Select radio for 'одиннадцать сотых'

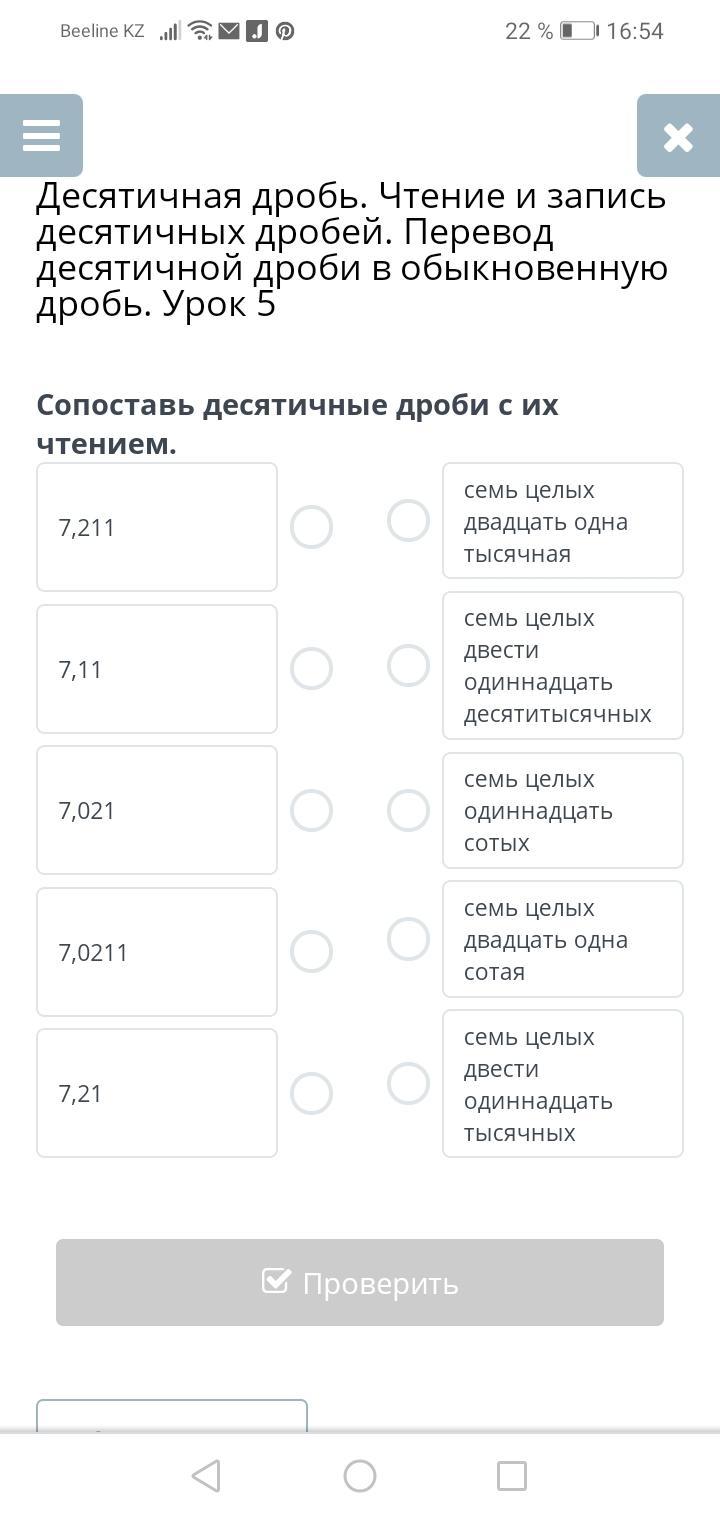(408, 810)
